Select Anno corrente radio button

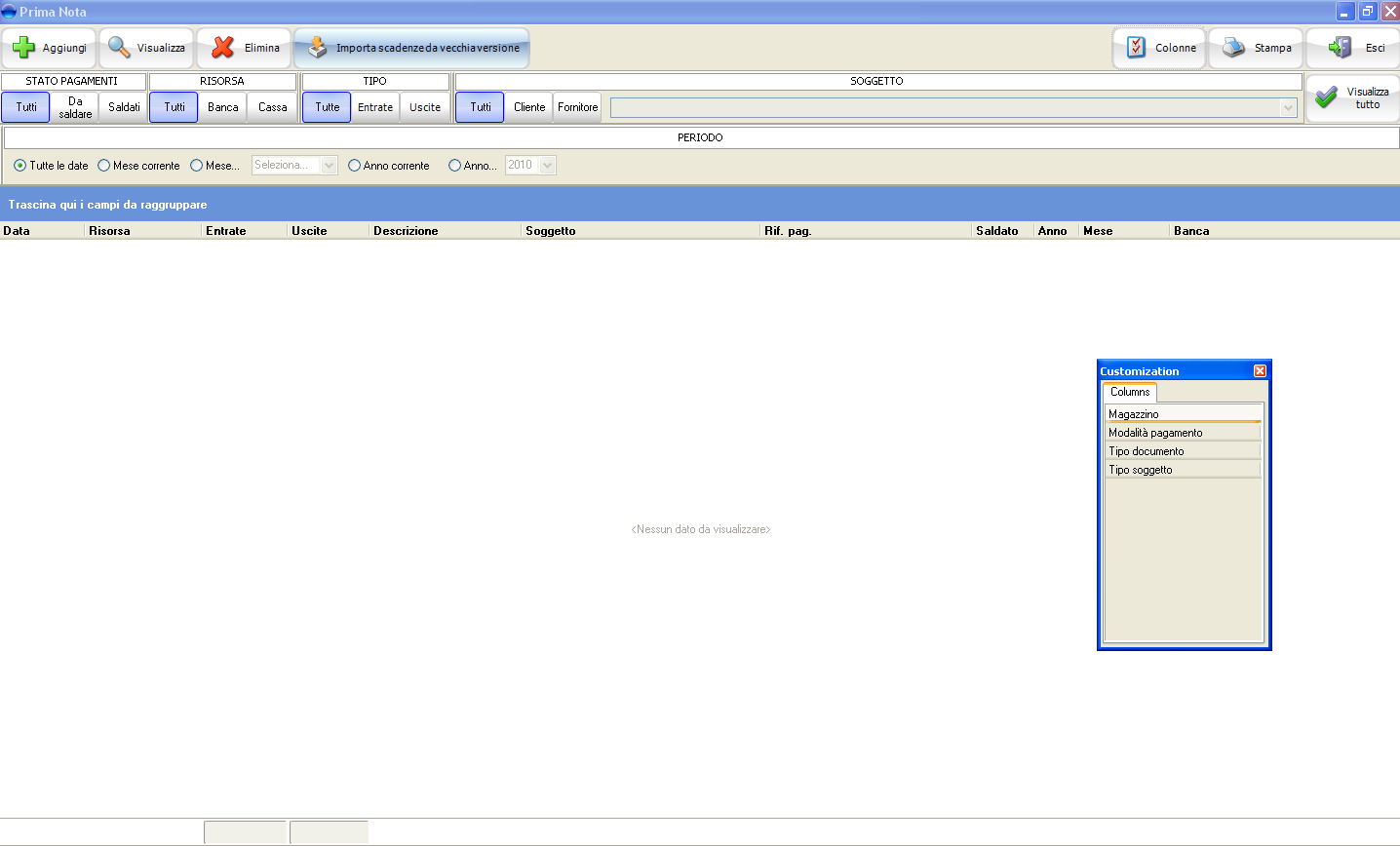(x=354, y=166)
